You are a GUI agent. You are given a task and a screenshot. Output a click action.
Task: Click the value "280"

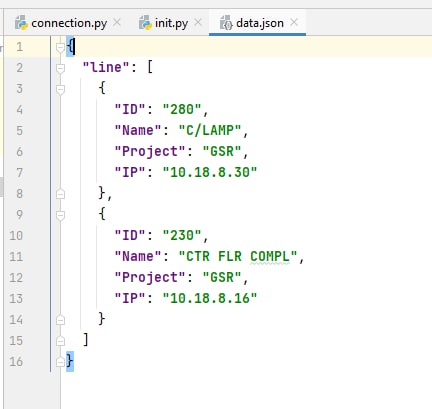pyautogui.click(x=182, y=109)
